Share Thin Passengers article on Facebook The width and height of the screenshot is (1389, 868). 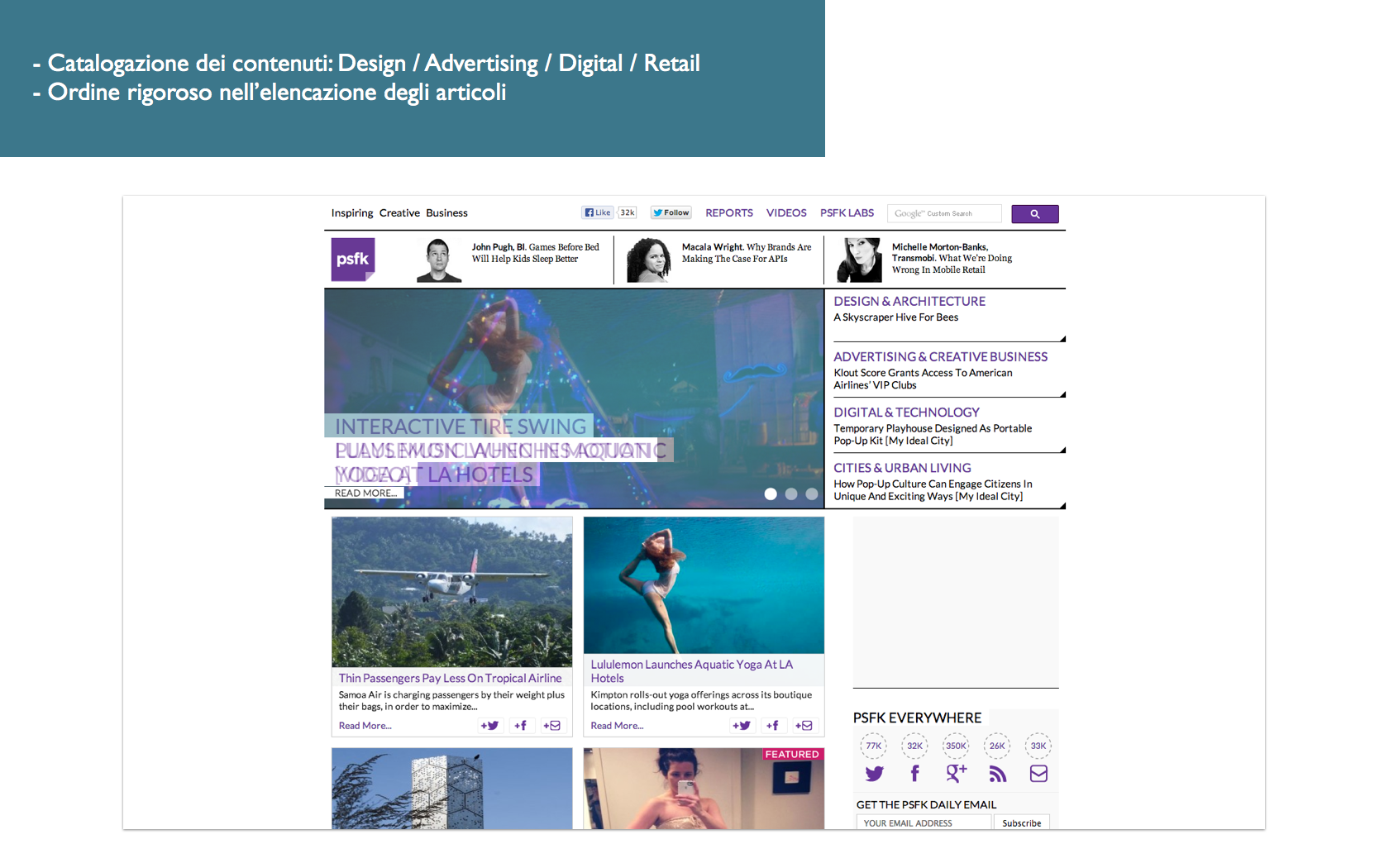pyautogui.click(x=521, y=726)
